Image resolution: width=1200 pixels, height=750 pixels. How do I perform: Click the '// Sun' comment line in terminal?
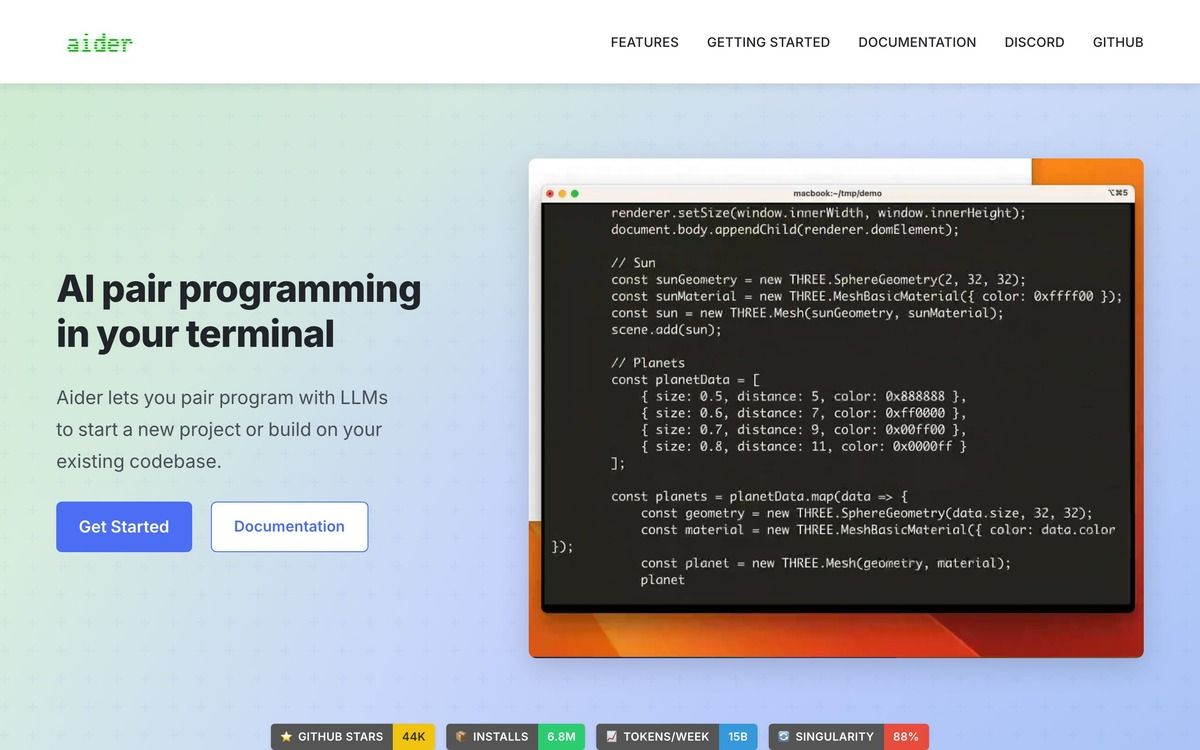[x=633, y=263]
